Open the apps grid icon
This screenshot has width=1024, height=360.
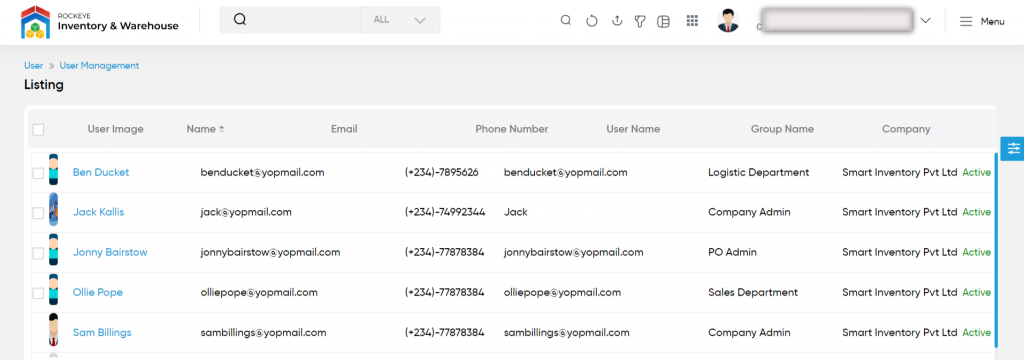(x=692, y=21)
